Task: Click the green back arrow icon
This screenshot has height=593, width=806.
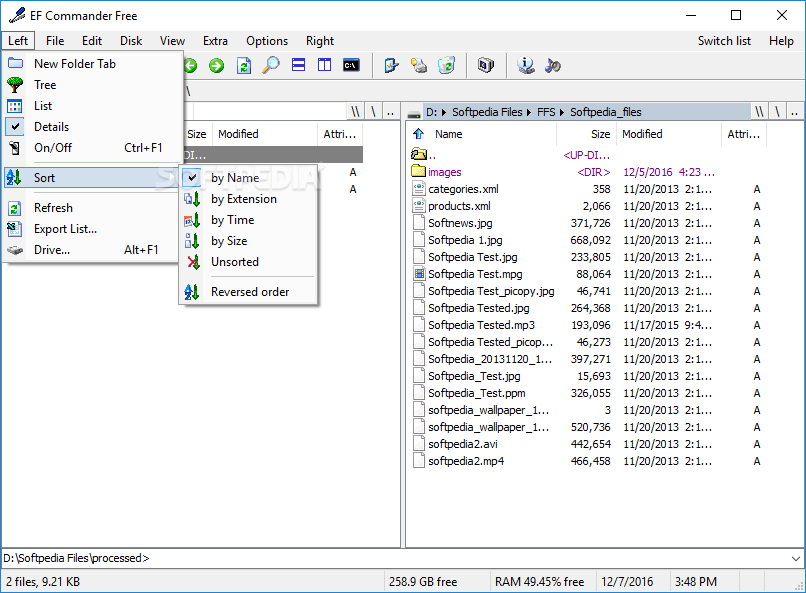Action: pos(191,66)
